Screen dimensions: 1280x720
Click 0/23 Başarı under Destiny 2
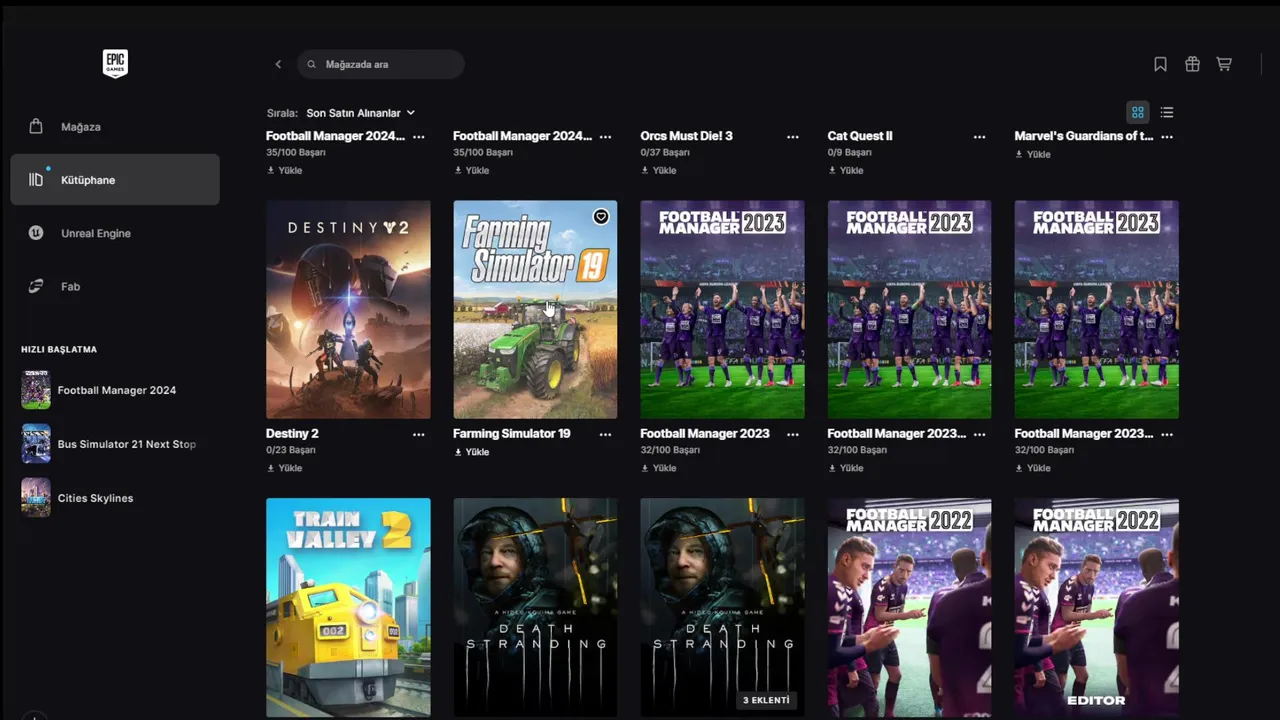[291, 451]
